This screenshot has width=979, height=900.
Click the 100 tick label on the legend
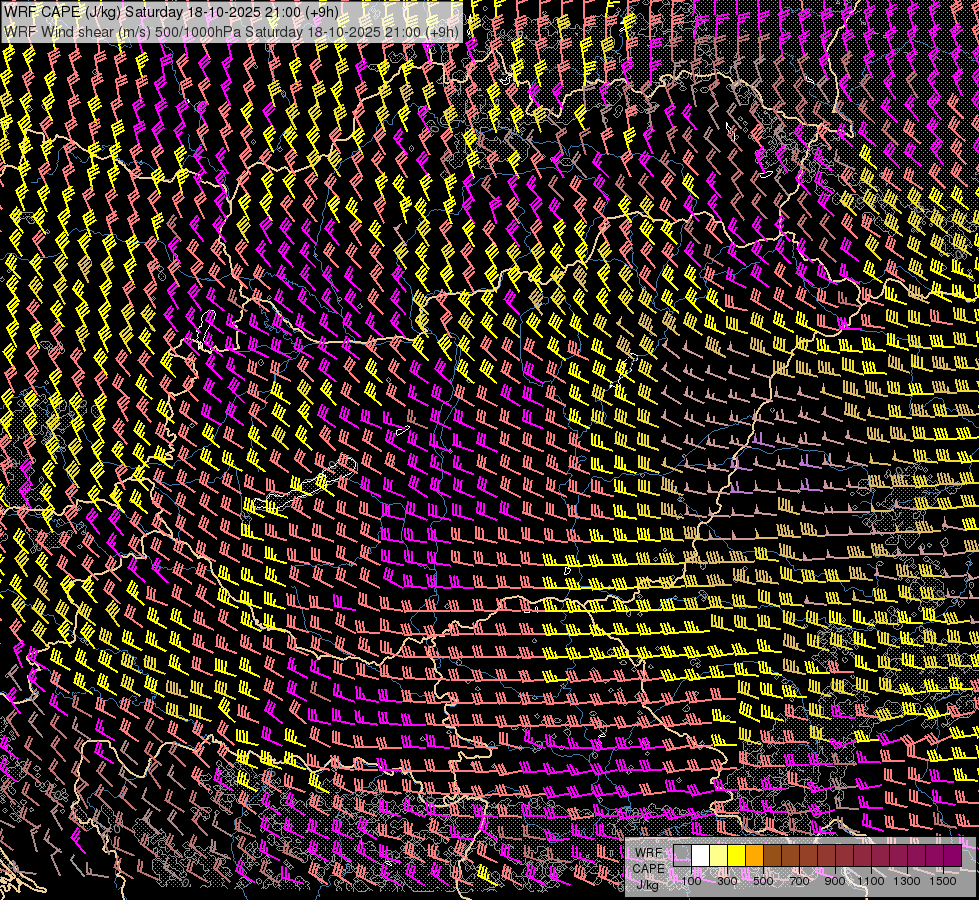(691, 881)
